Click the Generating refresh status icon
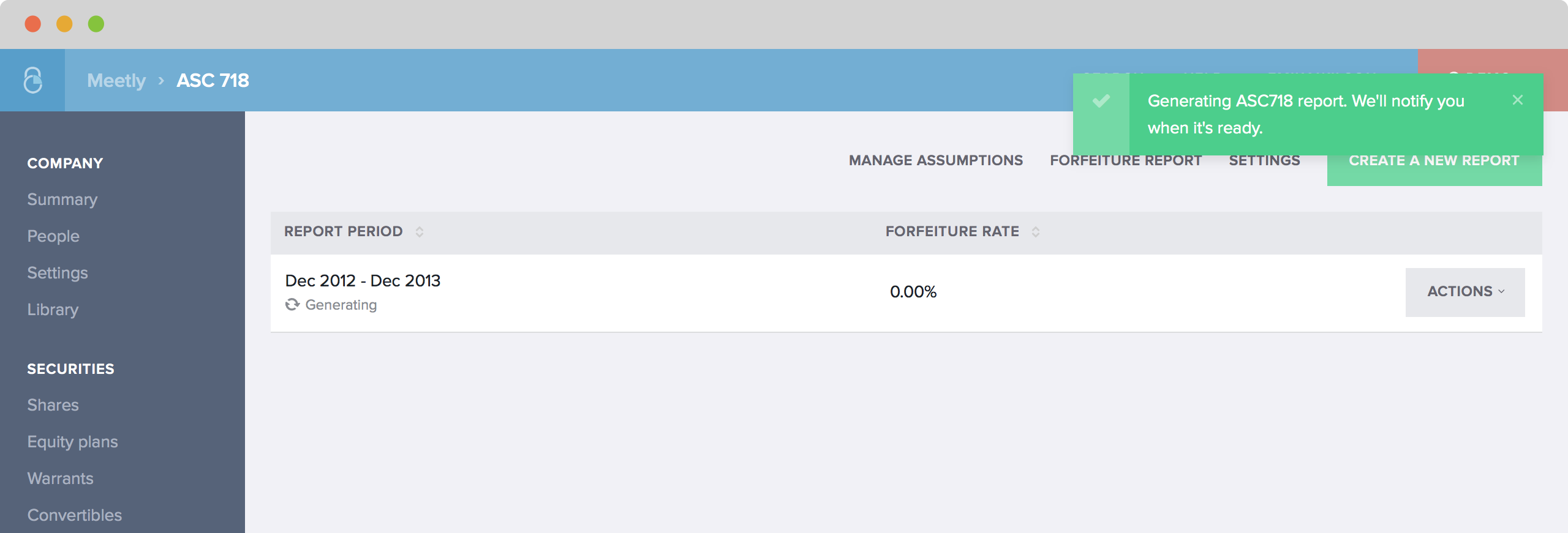 [x=292, y=305]
